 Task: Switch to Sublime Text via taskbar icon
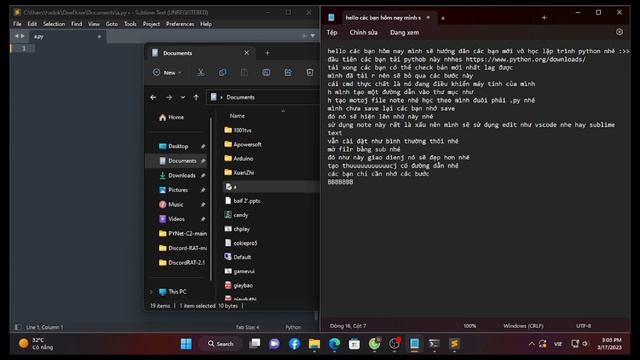[454, 344]
